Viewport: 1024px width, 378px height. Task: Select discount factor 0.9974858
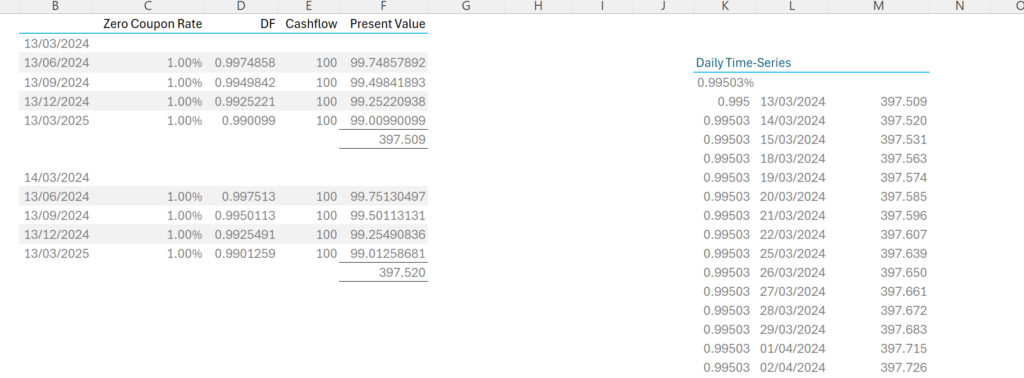point(245,63)
